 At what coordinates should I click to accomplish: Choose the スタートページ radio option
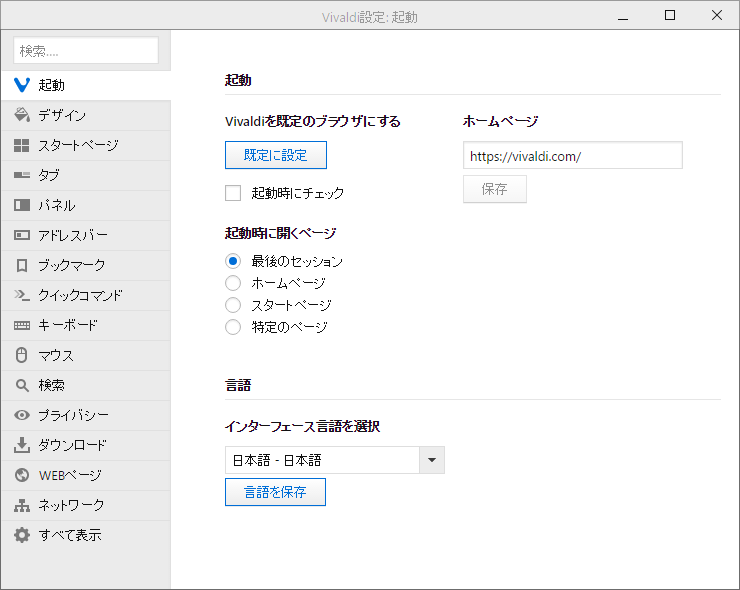click(x=233, y=305)
